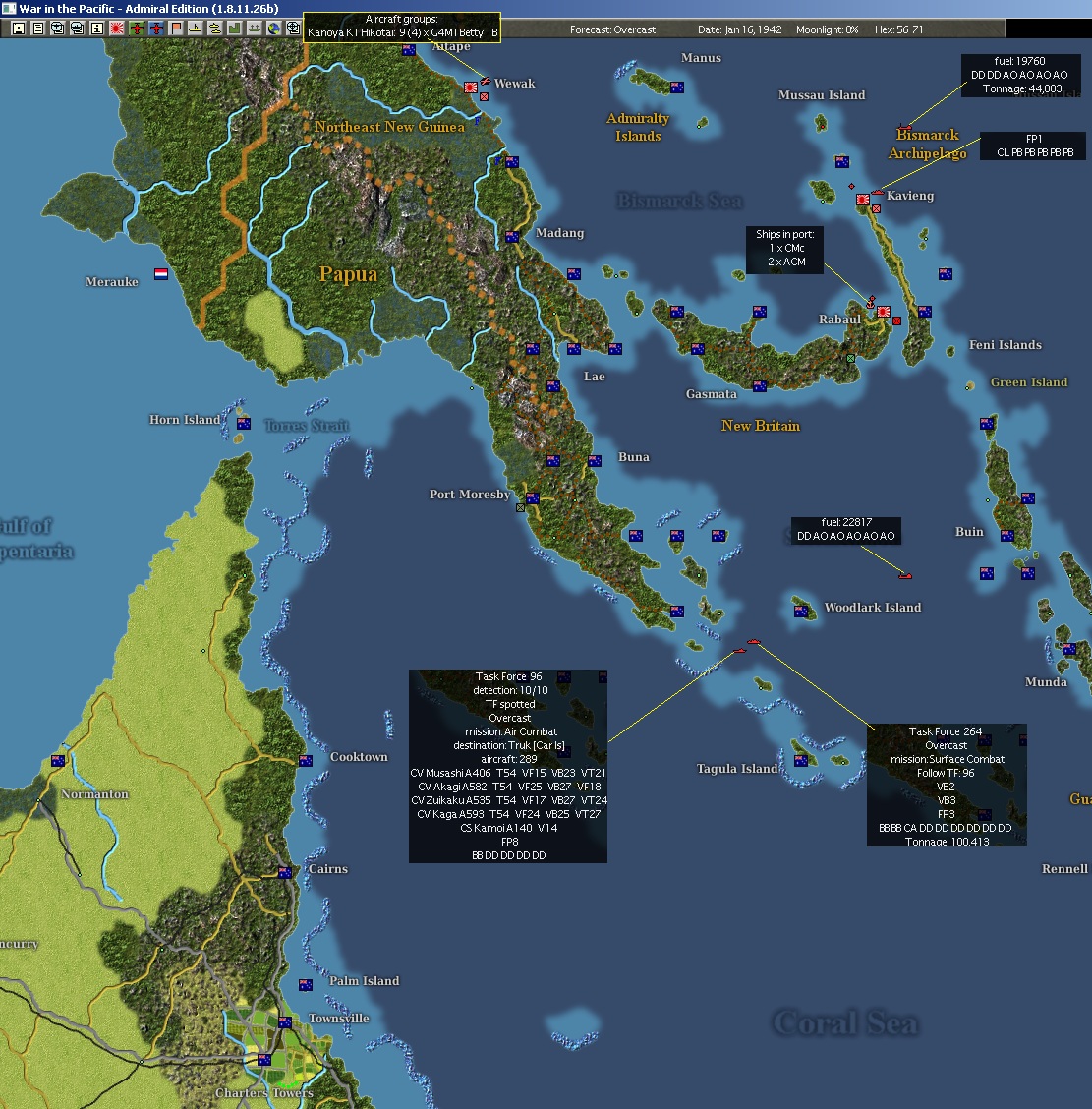The height and width of the screenshot is (1109, 1092).
Task: Select the Australian flag at Cairns
Action: point(285,873)
